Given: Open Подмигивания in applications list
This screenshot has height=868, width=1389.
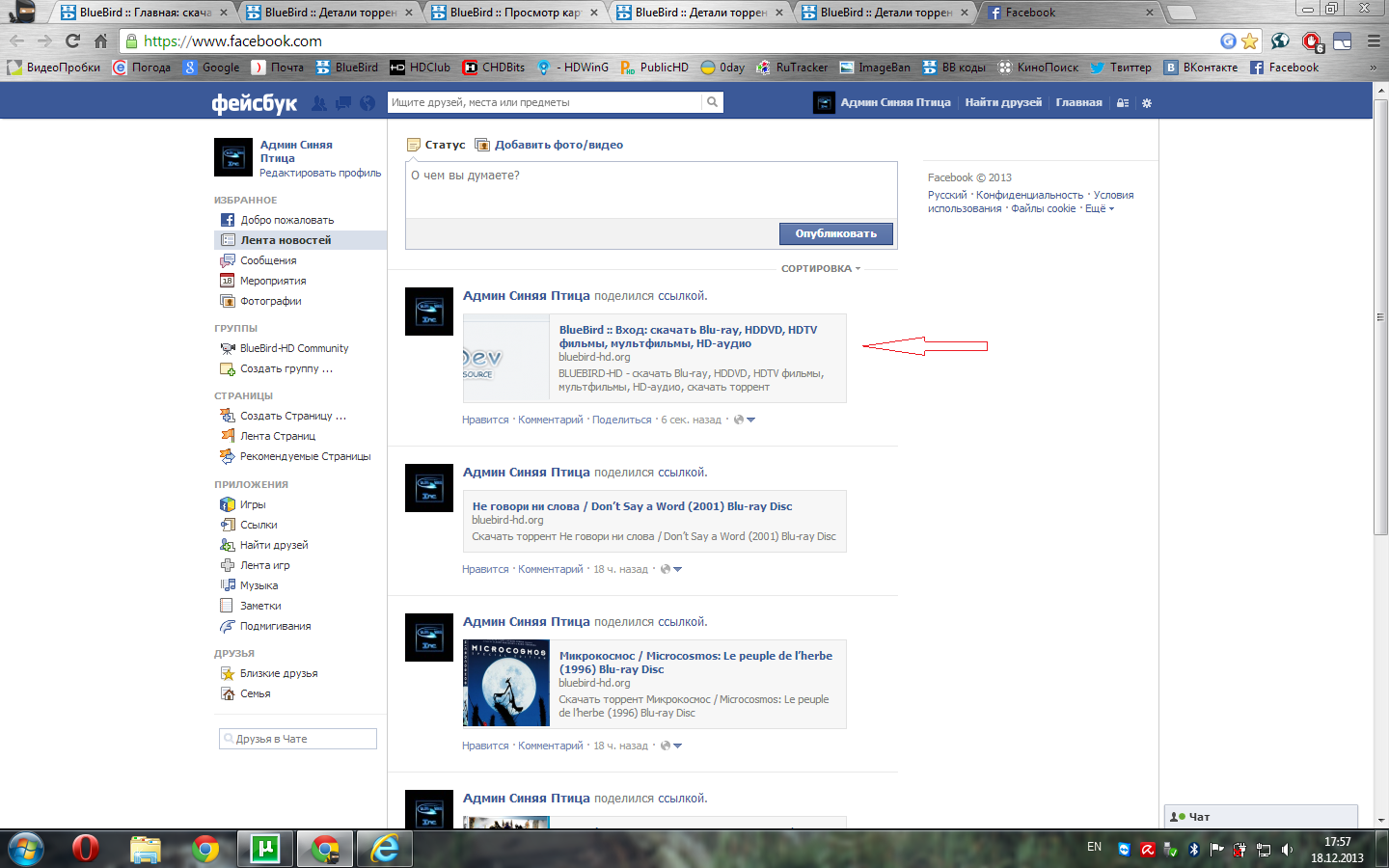Looking at the screenshot, I should (275, 626).
